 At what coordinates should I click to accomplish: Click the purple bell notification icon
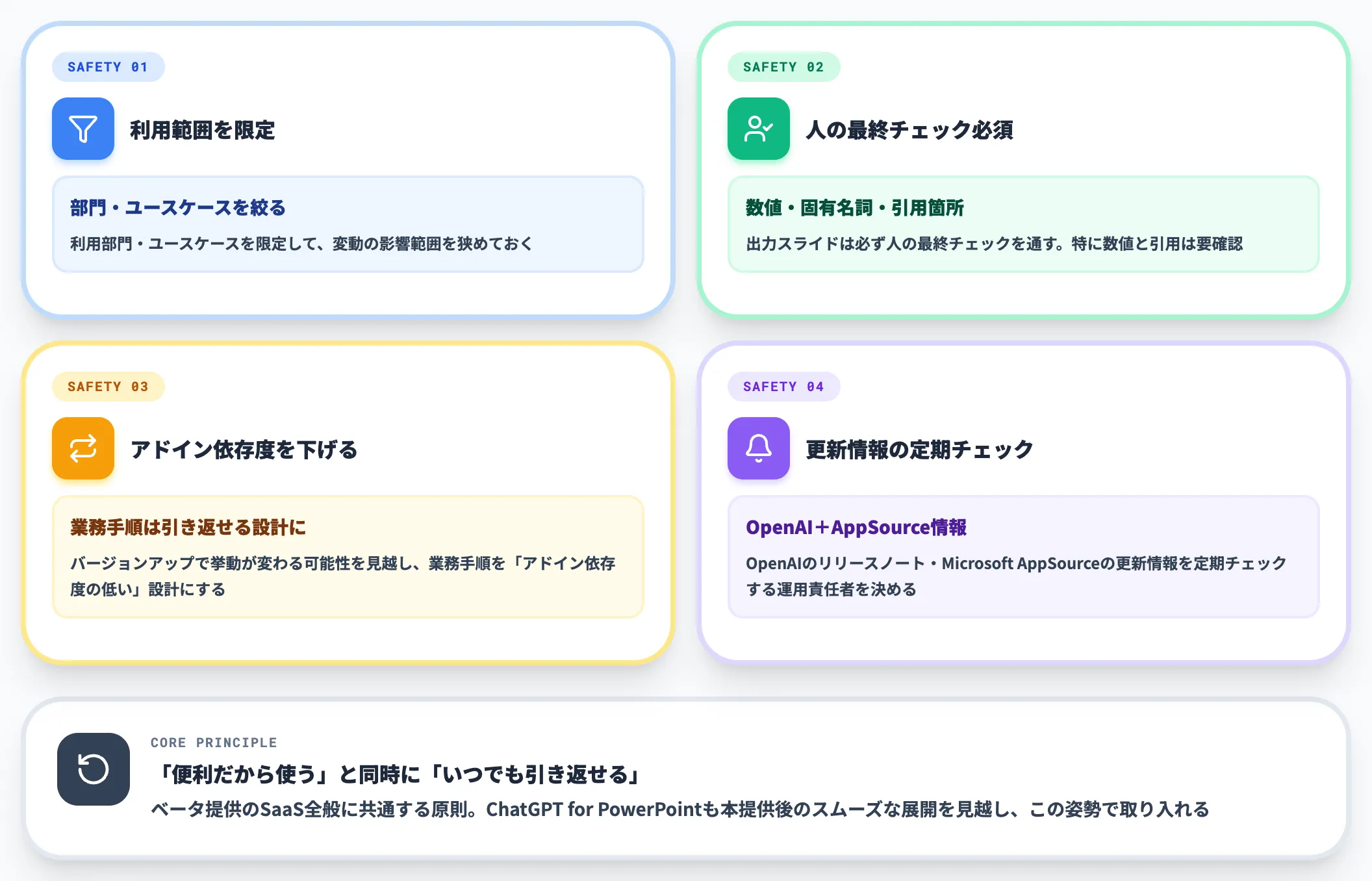pos(759,448)
